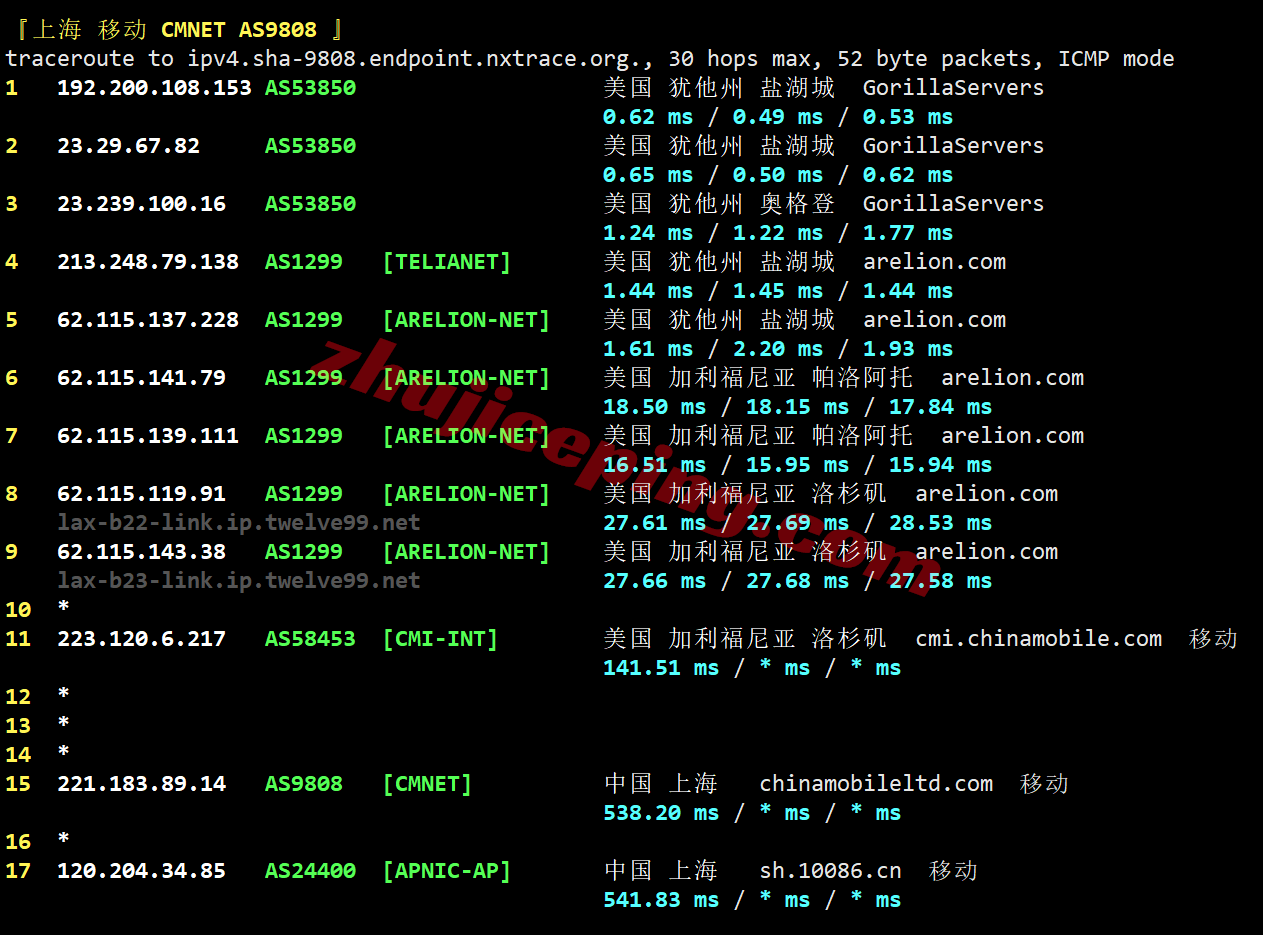This screenshot has height=935, width=1263.
Task: Click 帕洛阿托 in the hop 6 row
Action: point(863,378)
